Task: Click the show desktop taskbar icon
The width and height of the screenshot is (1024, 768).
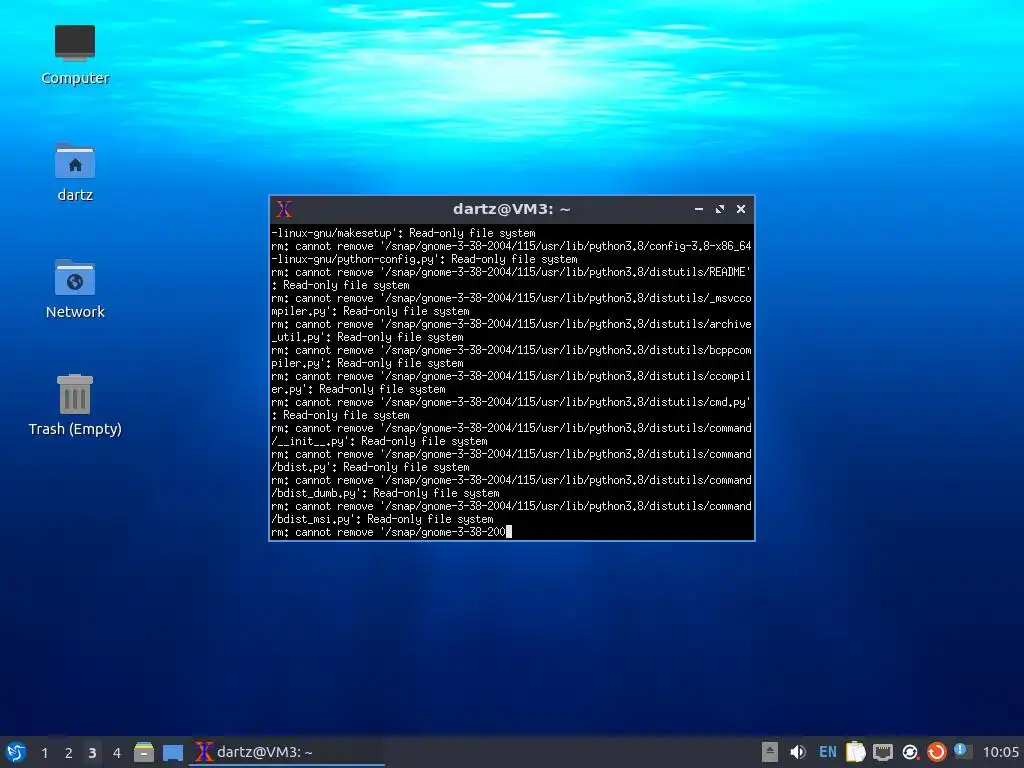Action: click(x=172, y=752)
